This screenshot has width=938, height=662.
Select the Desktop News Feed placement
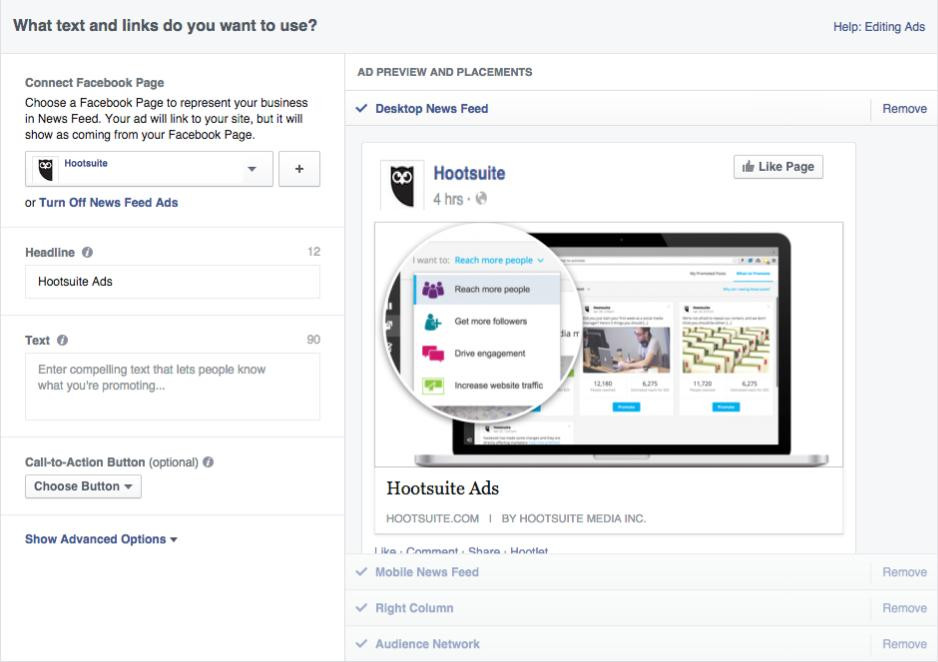pos(431,109)
